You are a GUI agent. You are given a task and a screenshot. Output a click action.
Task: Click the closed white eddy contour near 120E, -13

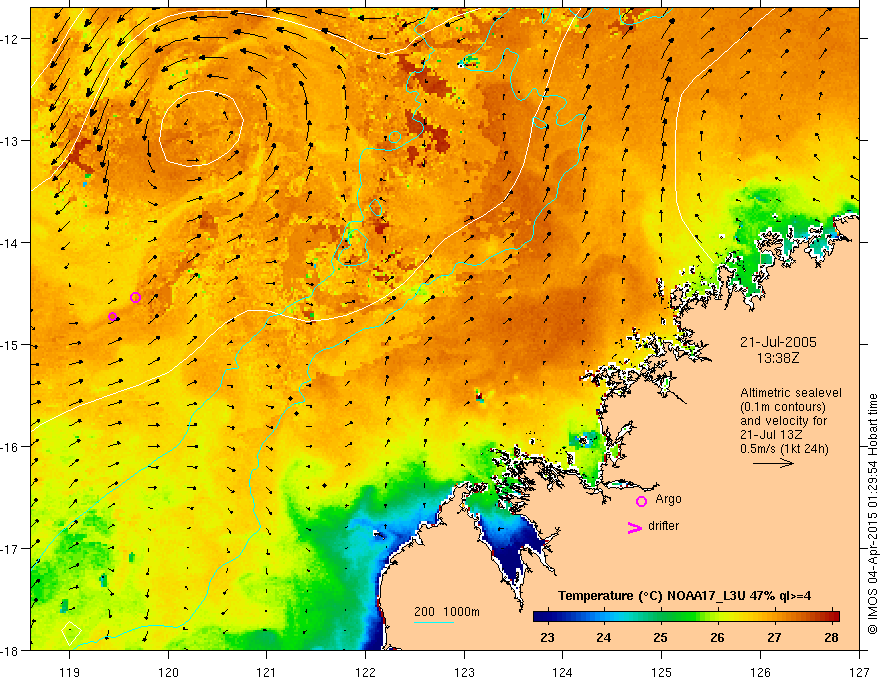pyautogui.click(x=201, y=128)
